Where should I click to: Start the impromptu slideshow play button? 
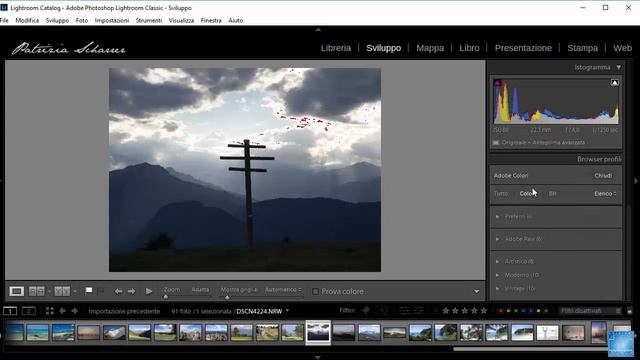(149, 291)
